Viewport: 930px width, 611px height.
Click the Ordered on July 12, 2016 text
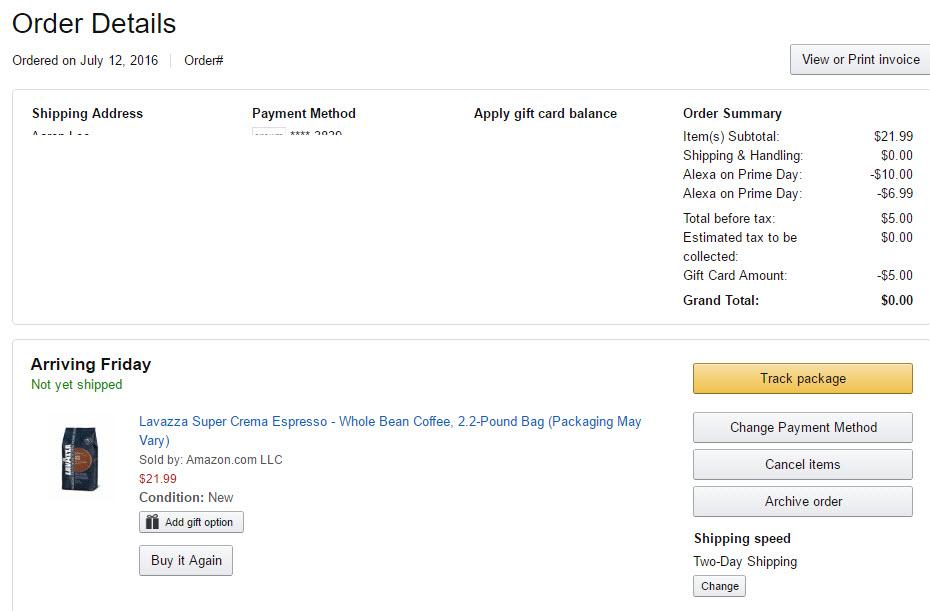pos(85,61)
